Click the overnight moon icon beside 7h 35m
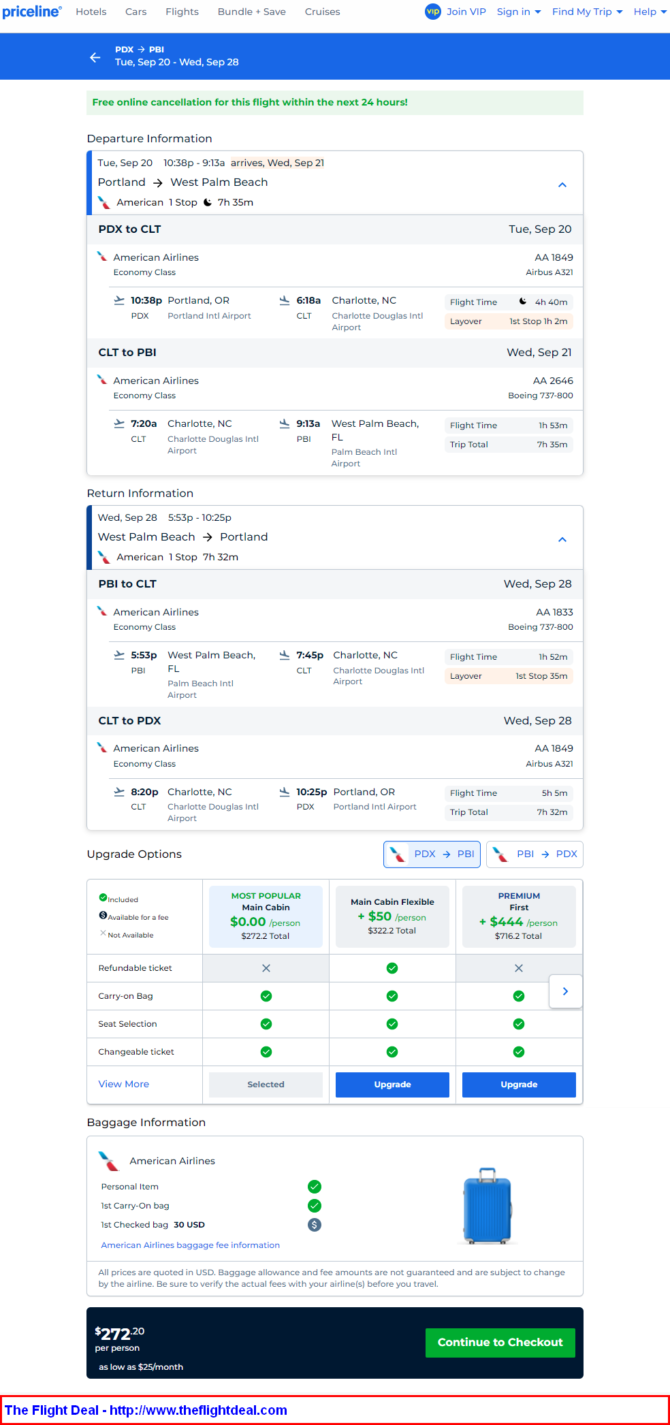The height and width of the screenshot is (1425, 670). tap(207, 202)
